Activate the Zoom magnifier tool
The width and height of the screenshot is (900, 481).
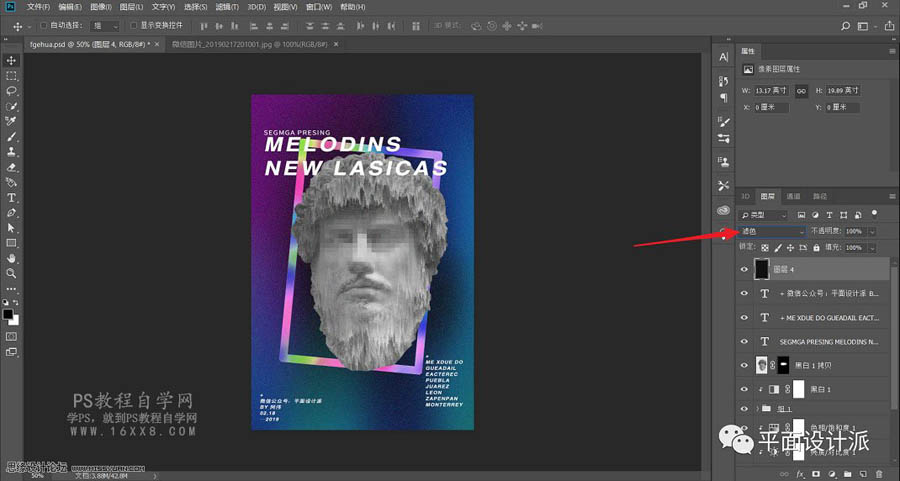click(11, 273)
